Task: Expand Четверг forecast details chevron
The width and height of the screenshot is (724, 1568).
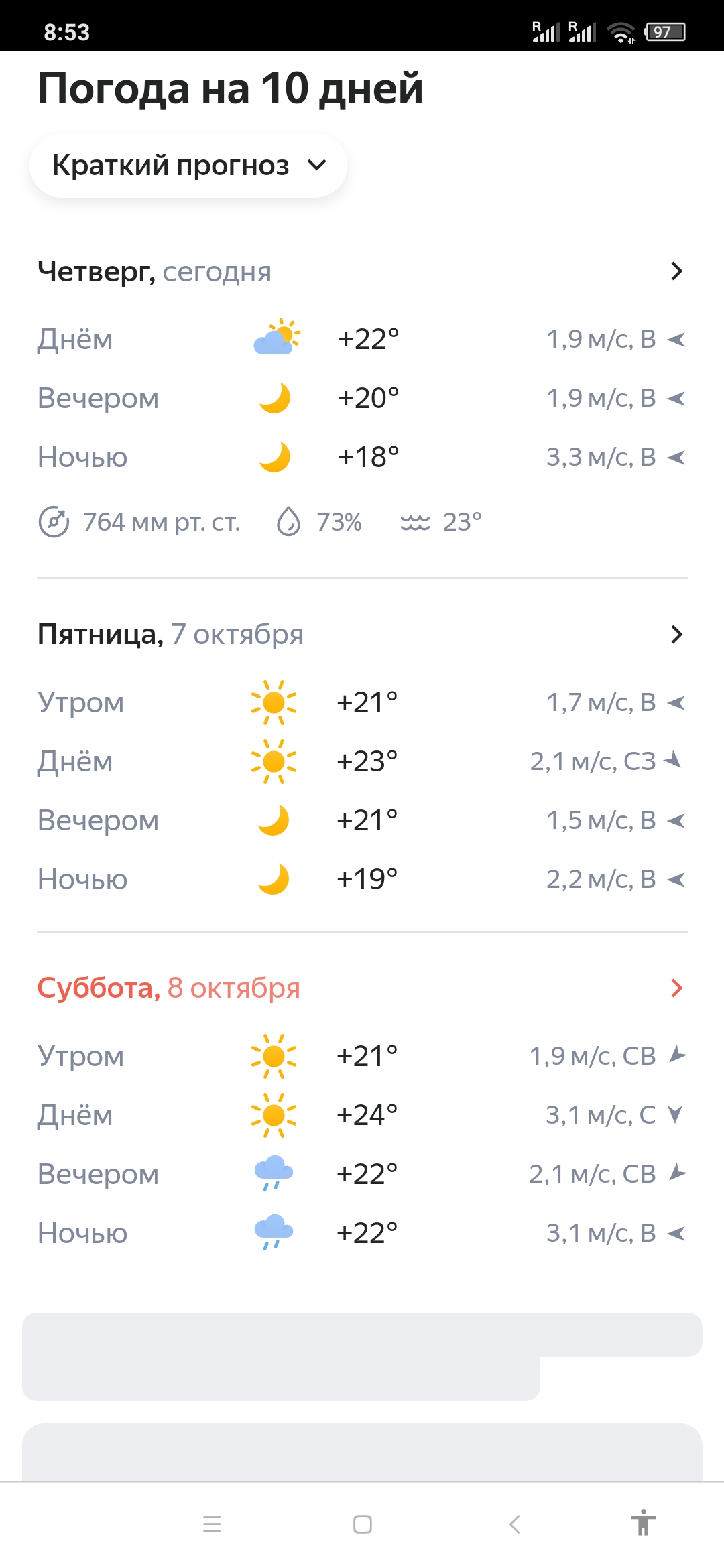Action: [x=676, y=271]
